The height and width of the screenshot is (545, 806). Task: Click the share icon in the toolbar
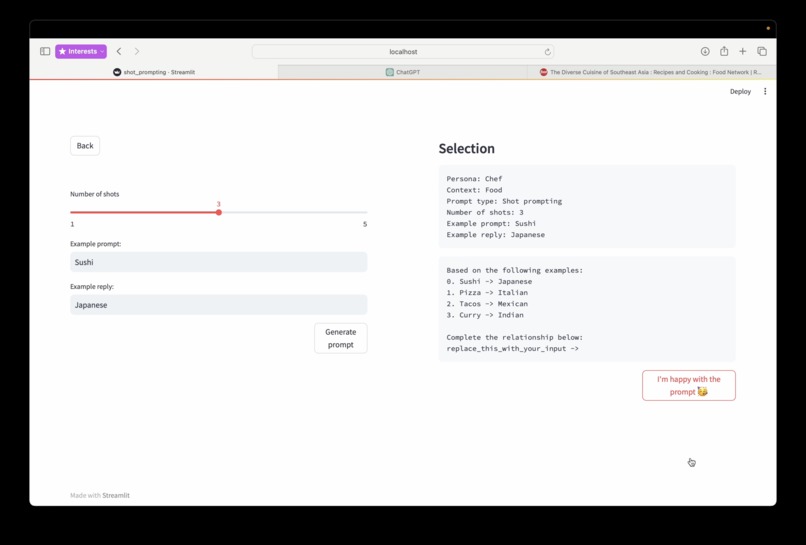724,51
